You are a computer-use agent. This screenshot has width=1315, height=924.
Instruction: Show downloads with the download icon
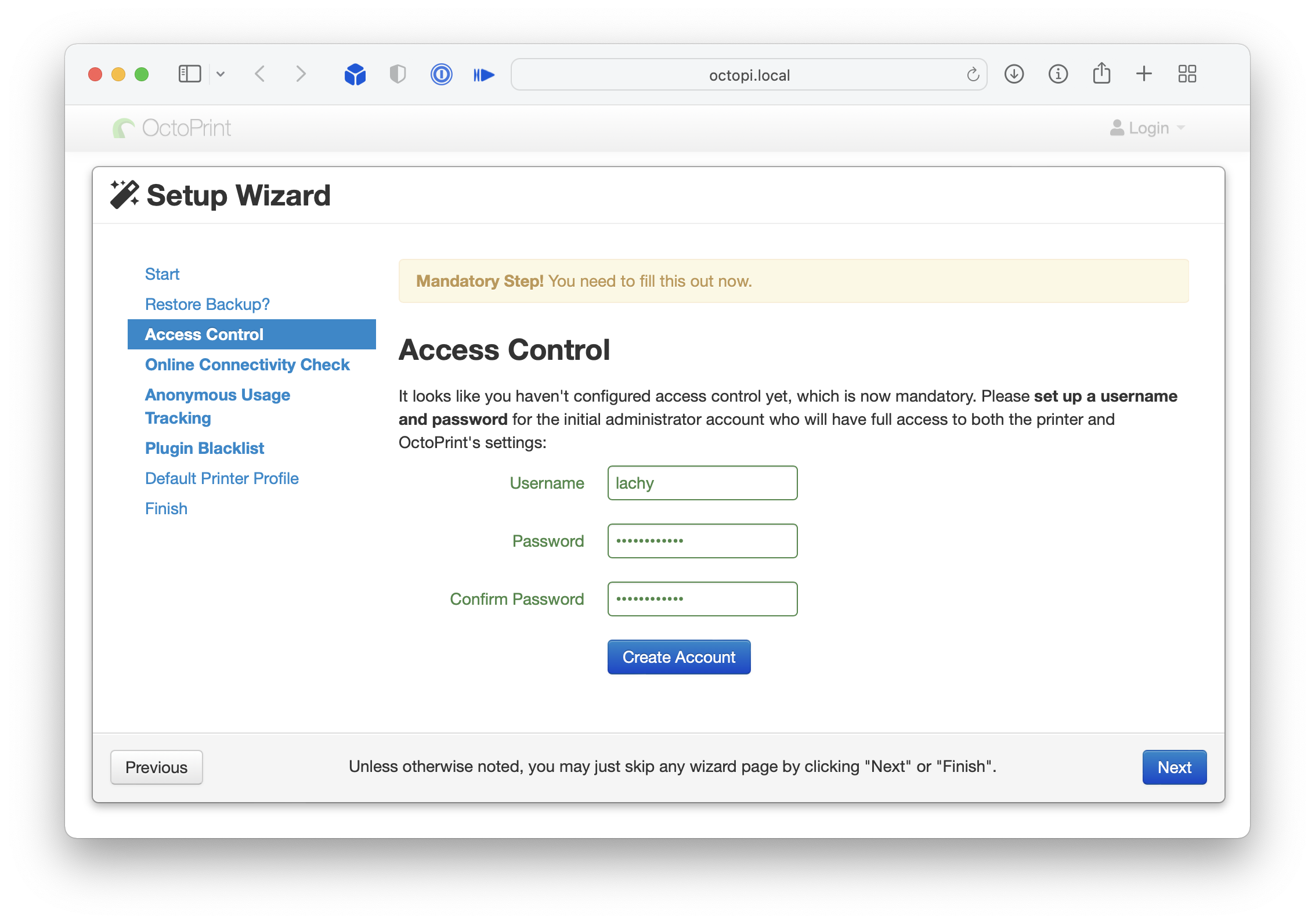(1014, 74)
